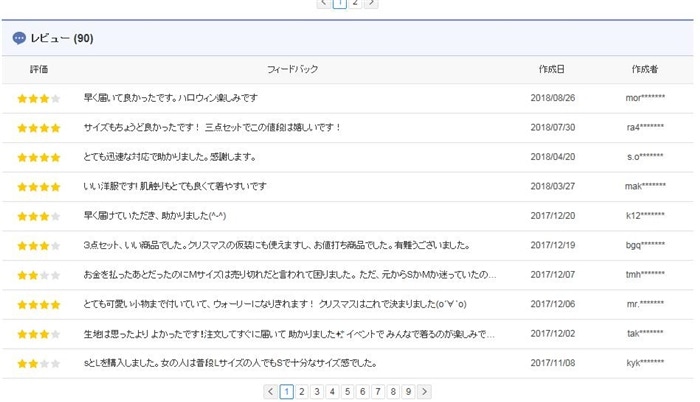Open the truncated review dated 2017/12/02
Viewport: 700px width, 402px height.
pyautogui.click(x=290, y=334)
